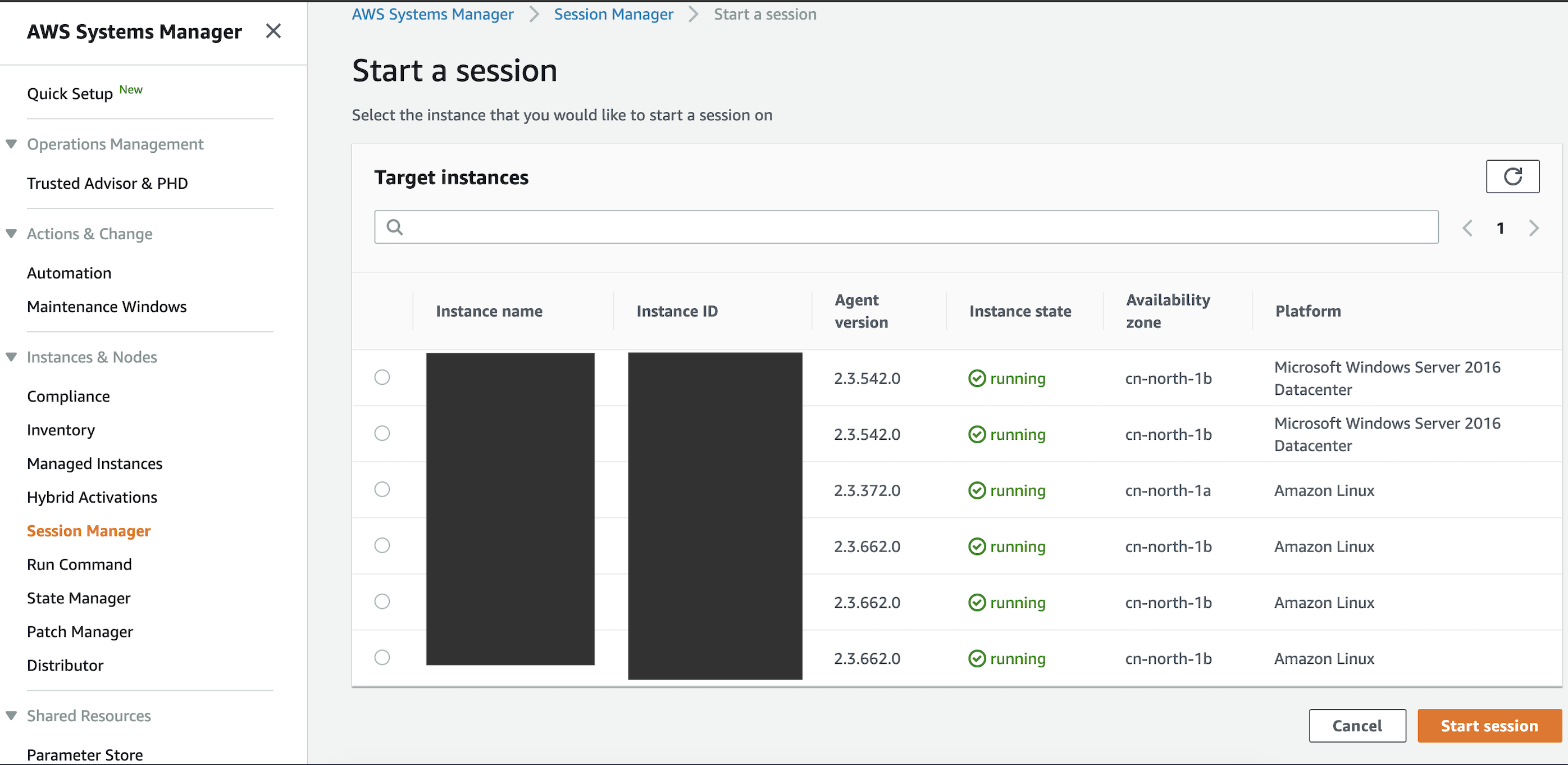This screenshot has width=1568, height=765.
Task: Close the AWS Systems Manager sidebar
Action: (x=274, y=31)
